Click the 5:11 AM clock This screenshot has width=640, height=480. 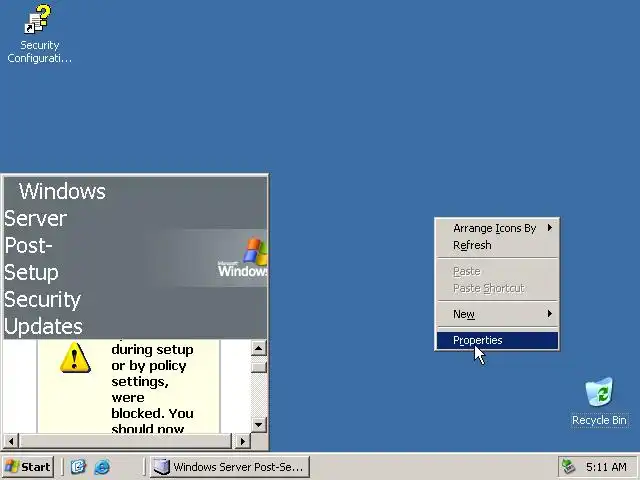[606, 467]
